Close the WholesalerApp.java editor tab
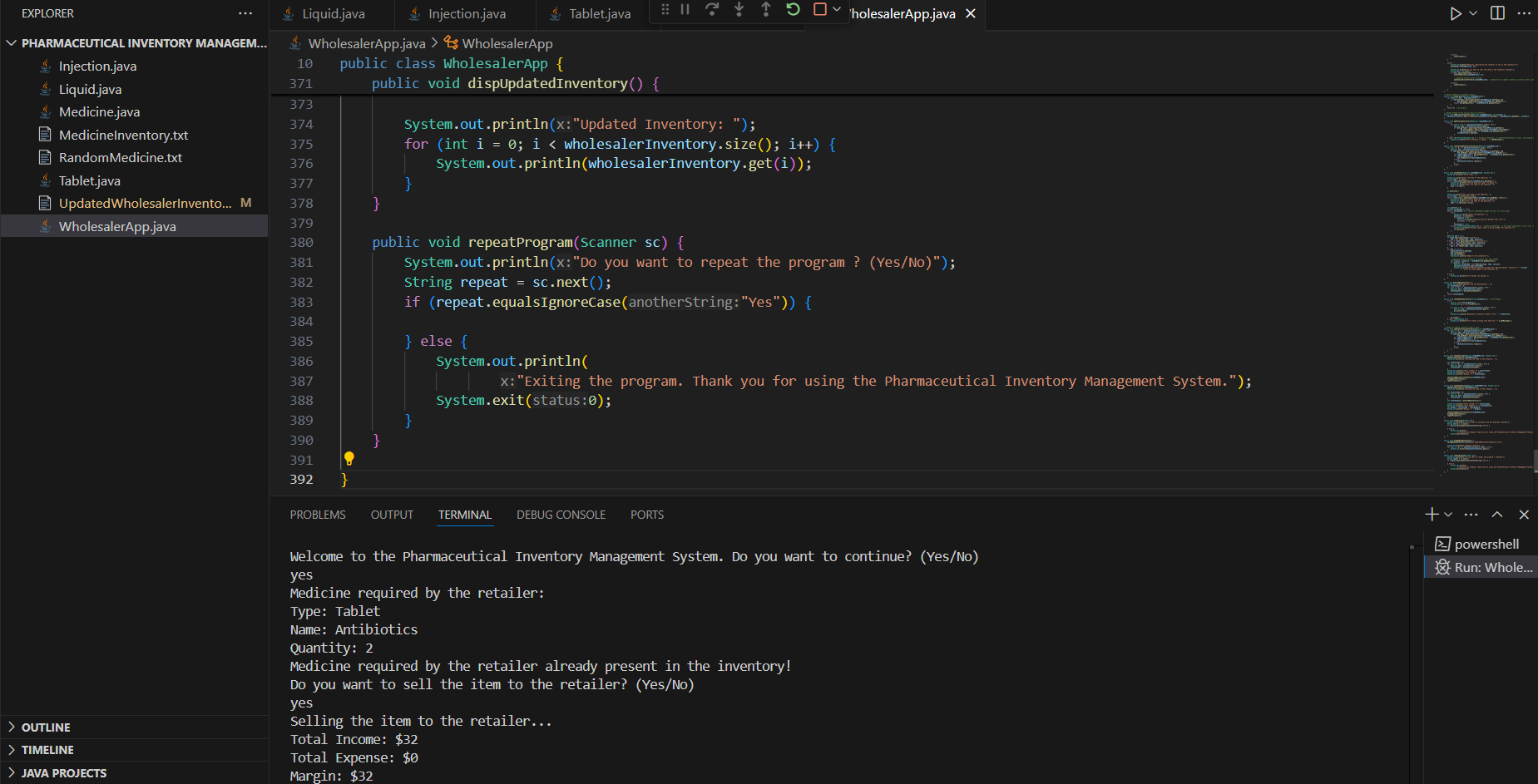The width and height of the screenshot is (1538, 784). (971, 13)
